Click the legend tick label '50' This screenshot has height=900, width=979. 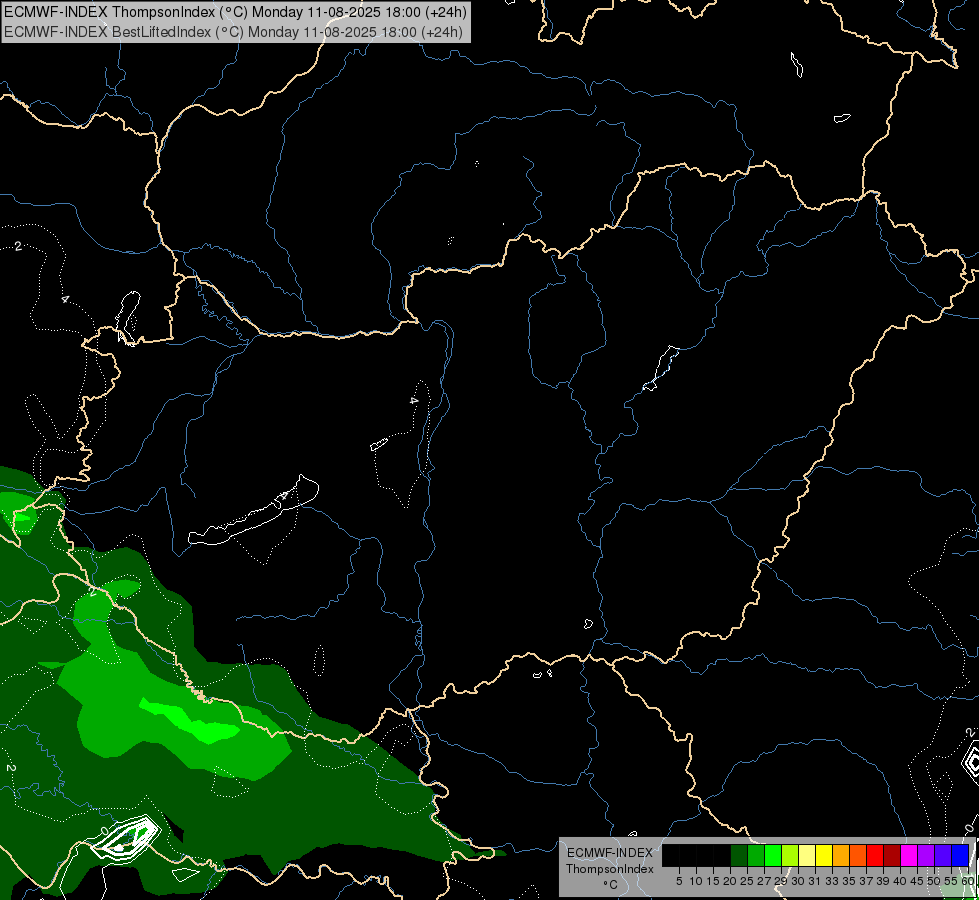[x=935, y=881]
